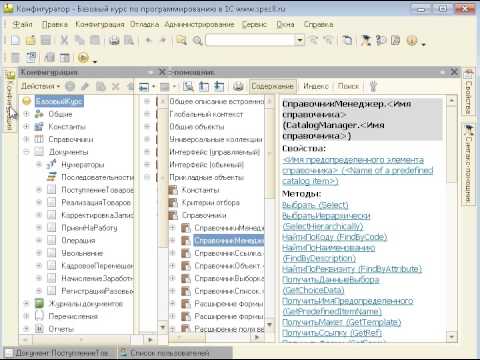
Task: Open the Конфигурация menu
Action: pos(100,25)
